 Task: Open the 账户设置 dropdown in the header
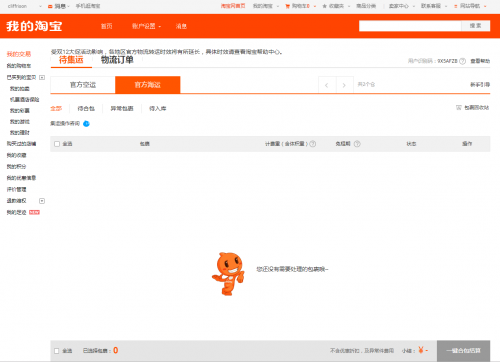click(x=146, y=26)
